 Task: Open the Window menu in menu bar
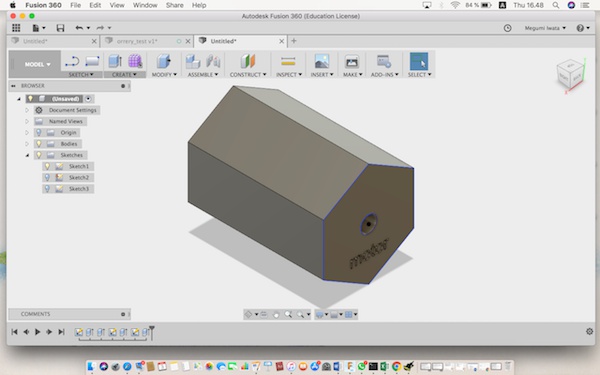pyautogui.click(x=145, y=5)
